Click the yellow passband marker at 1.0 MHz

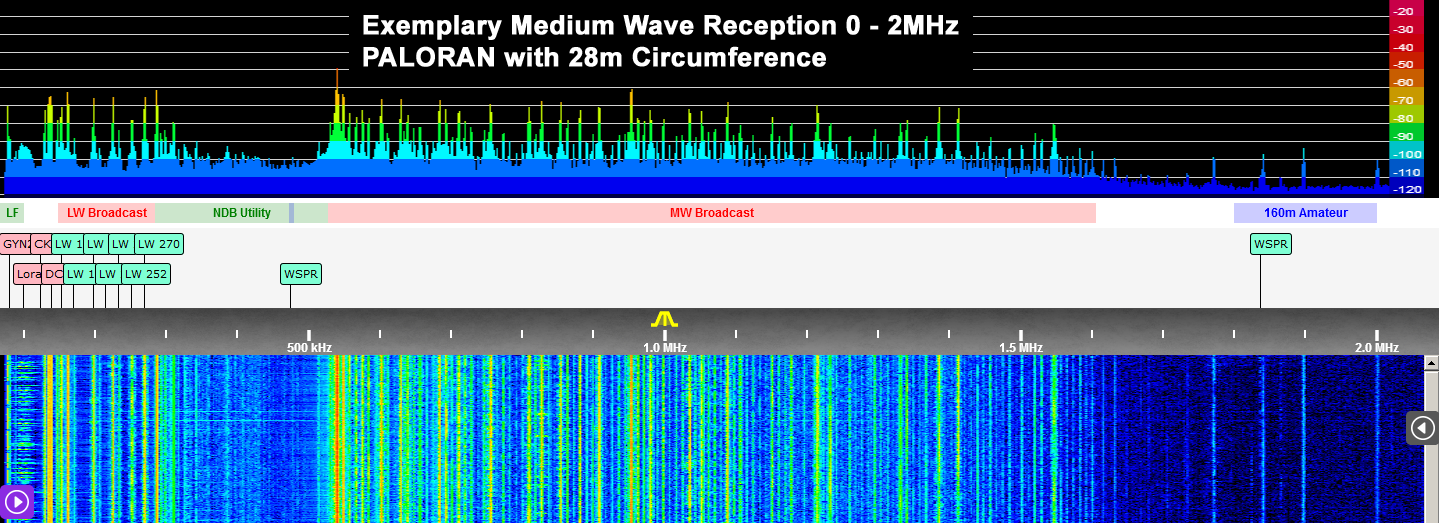664,319
